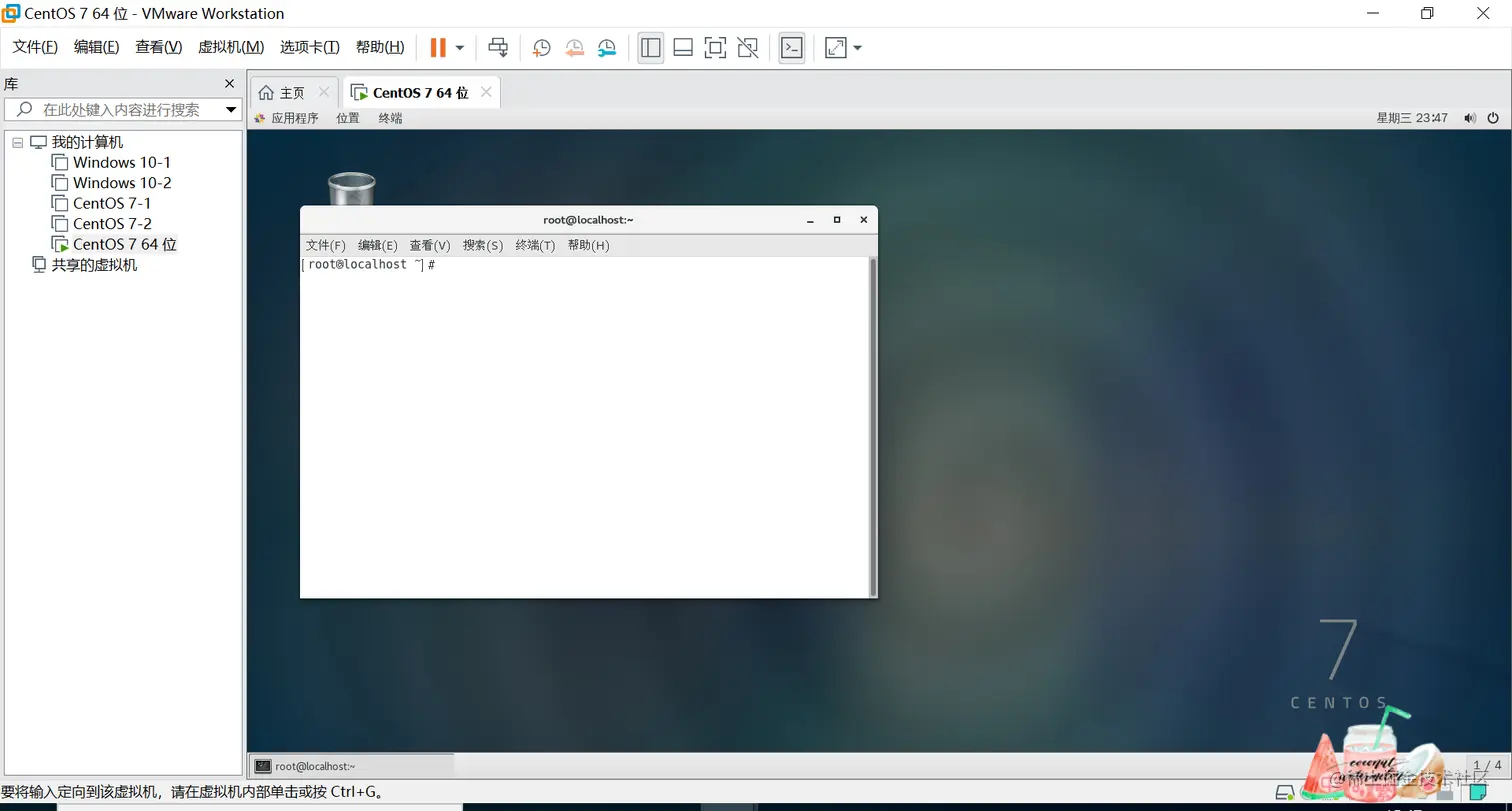This screenshot has height=811, width=1512.
Task: Click the stretch guest display icon
Action: (x=836, y=47)
